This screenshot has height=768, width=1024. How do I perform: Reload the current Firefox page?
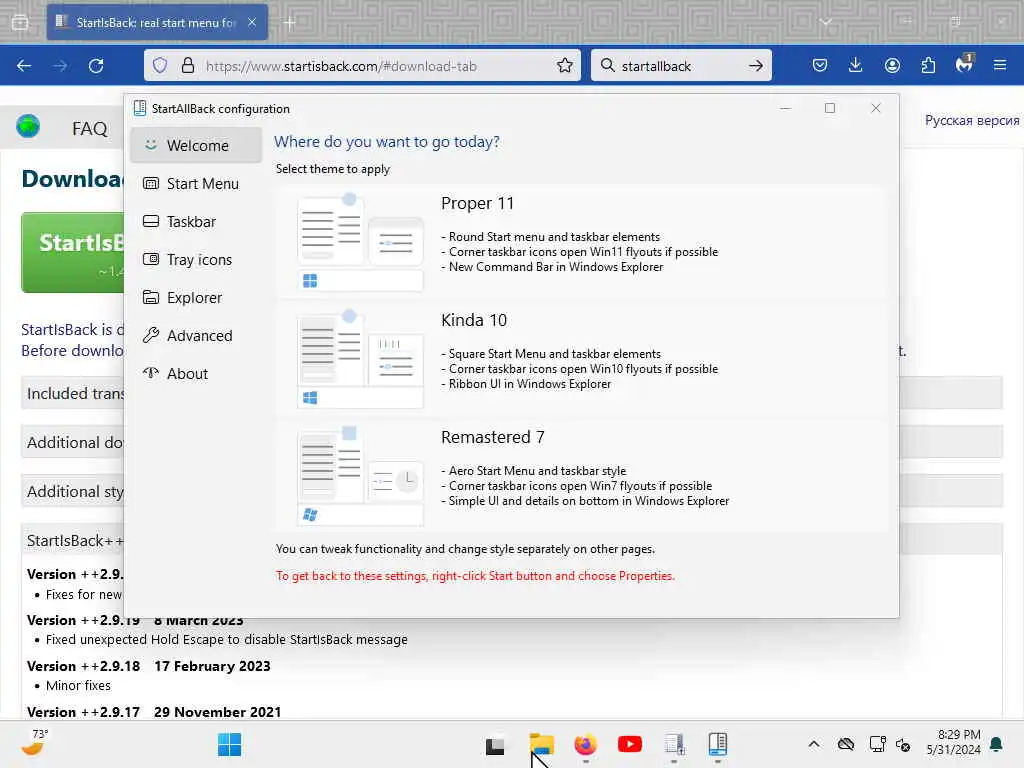[96, 65]
